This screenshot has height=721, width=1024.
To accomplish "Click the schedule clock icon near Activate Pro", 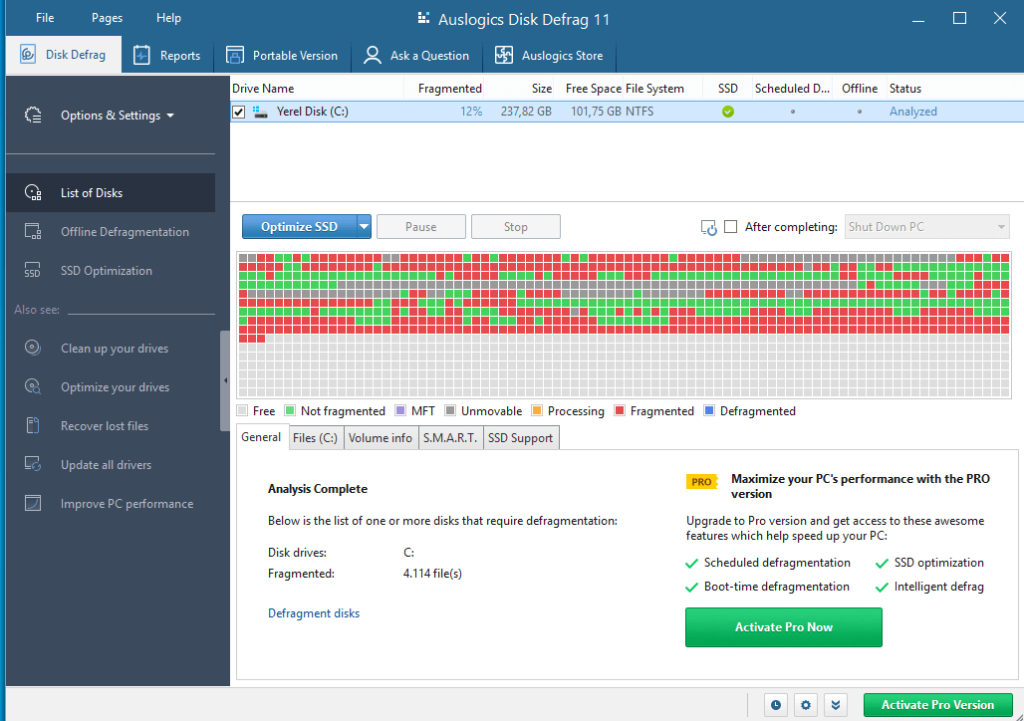I will click(x=776, y=704).
